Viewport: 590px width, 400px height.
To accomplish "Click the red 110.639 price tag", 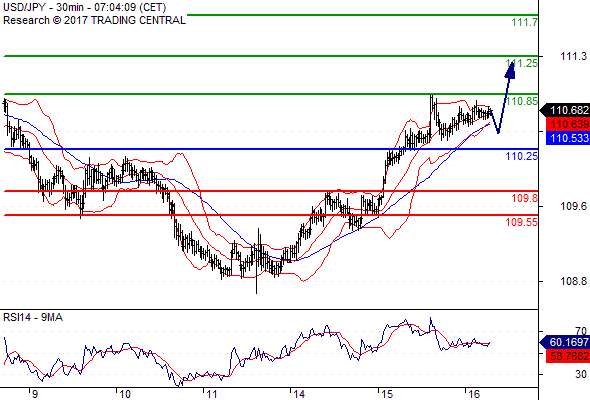I will tap(568, 124).
